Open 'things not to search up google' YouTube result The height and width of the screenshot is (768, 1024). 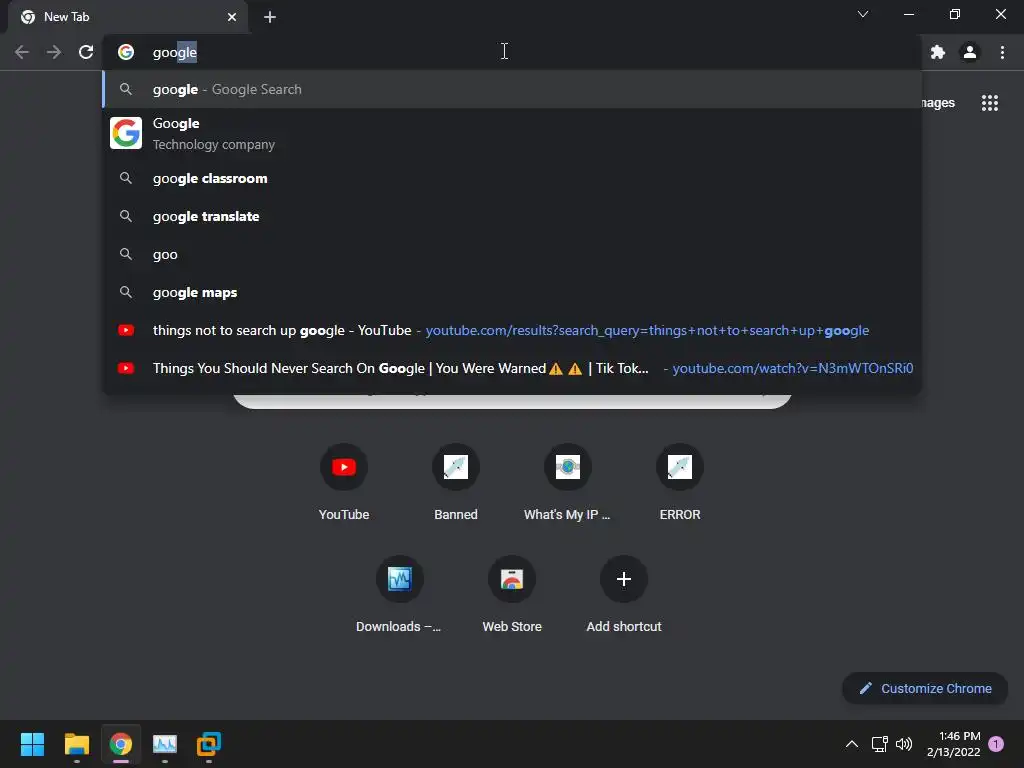click(512, 330)
